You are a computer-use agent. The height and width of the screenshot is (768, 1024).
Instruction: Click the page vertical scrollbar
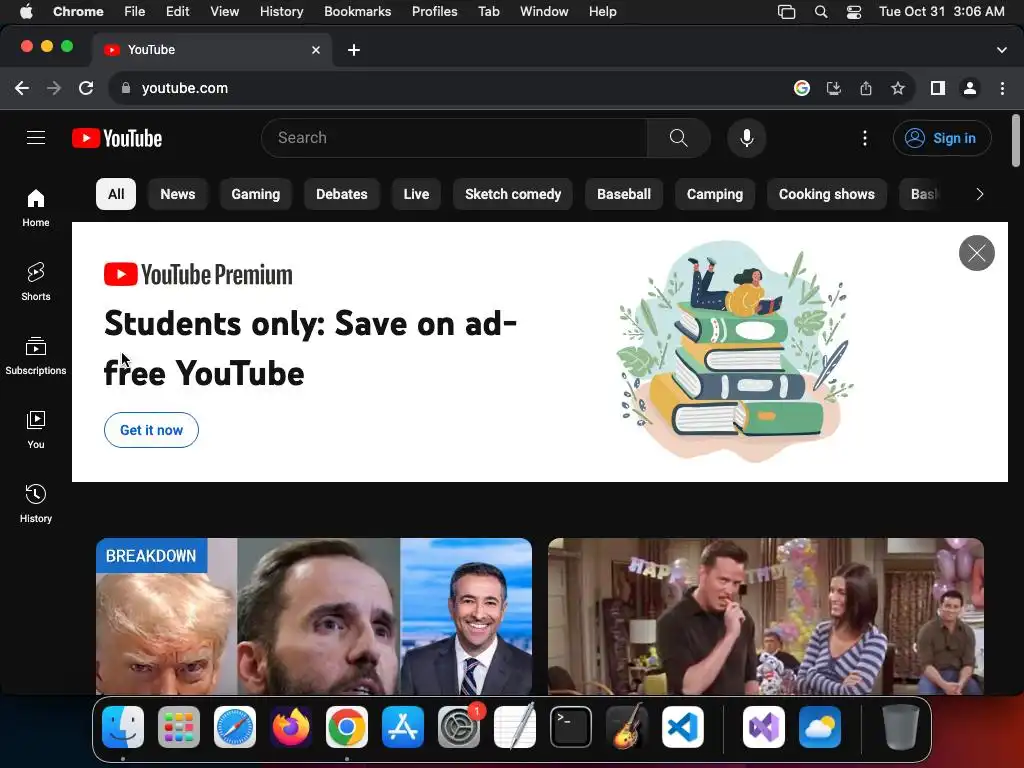(1016, 140)
